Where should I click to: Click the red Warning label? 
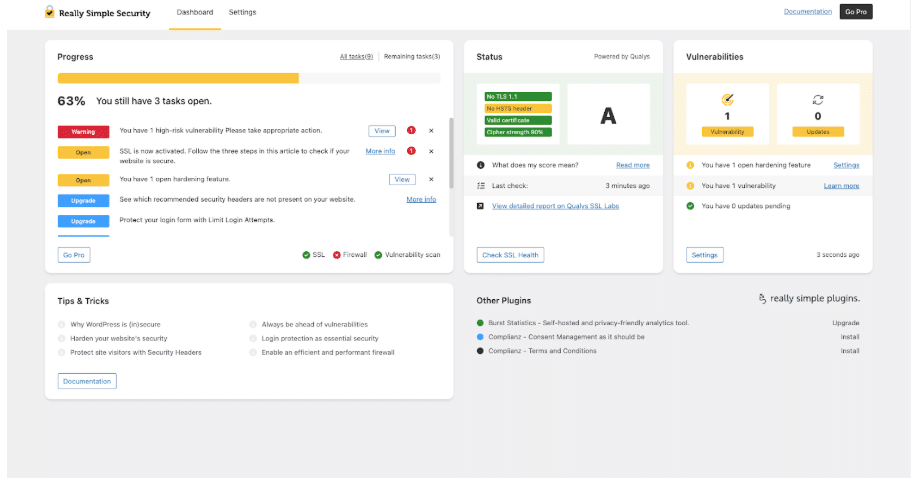(83, 132)
